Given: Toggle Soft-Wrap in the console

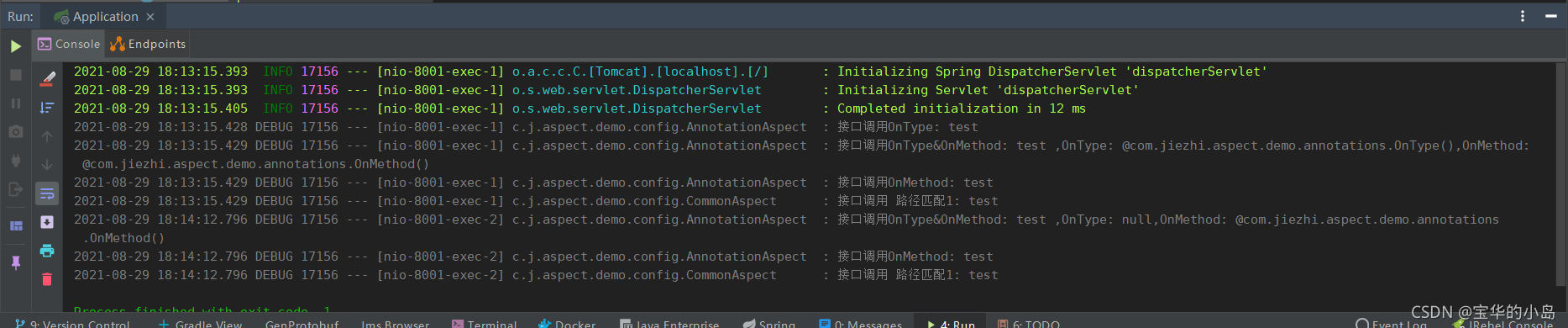Looking at the screenshot, I should (x=47, y=193).
